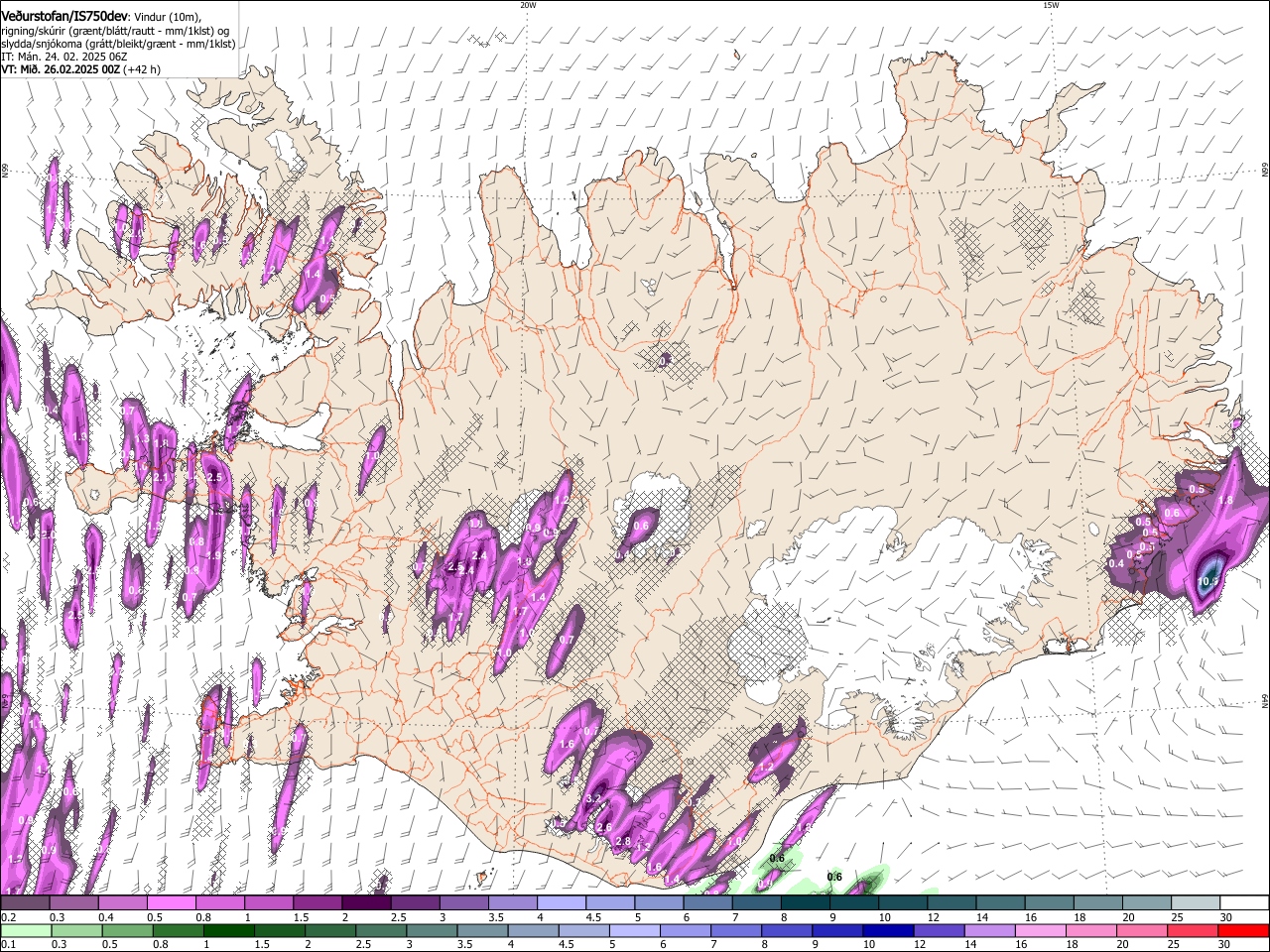Image resolution: width=1270 pixels, height=952 pixels.
Task: Click the 20W longitude label
Action: pos(528,5)
